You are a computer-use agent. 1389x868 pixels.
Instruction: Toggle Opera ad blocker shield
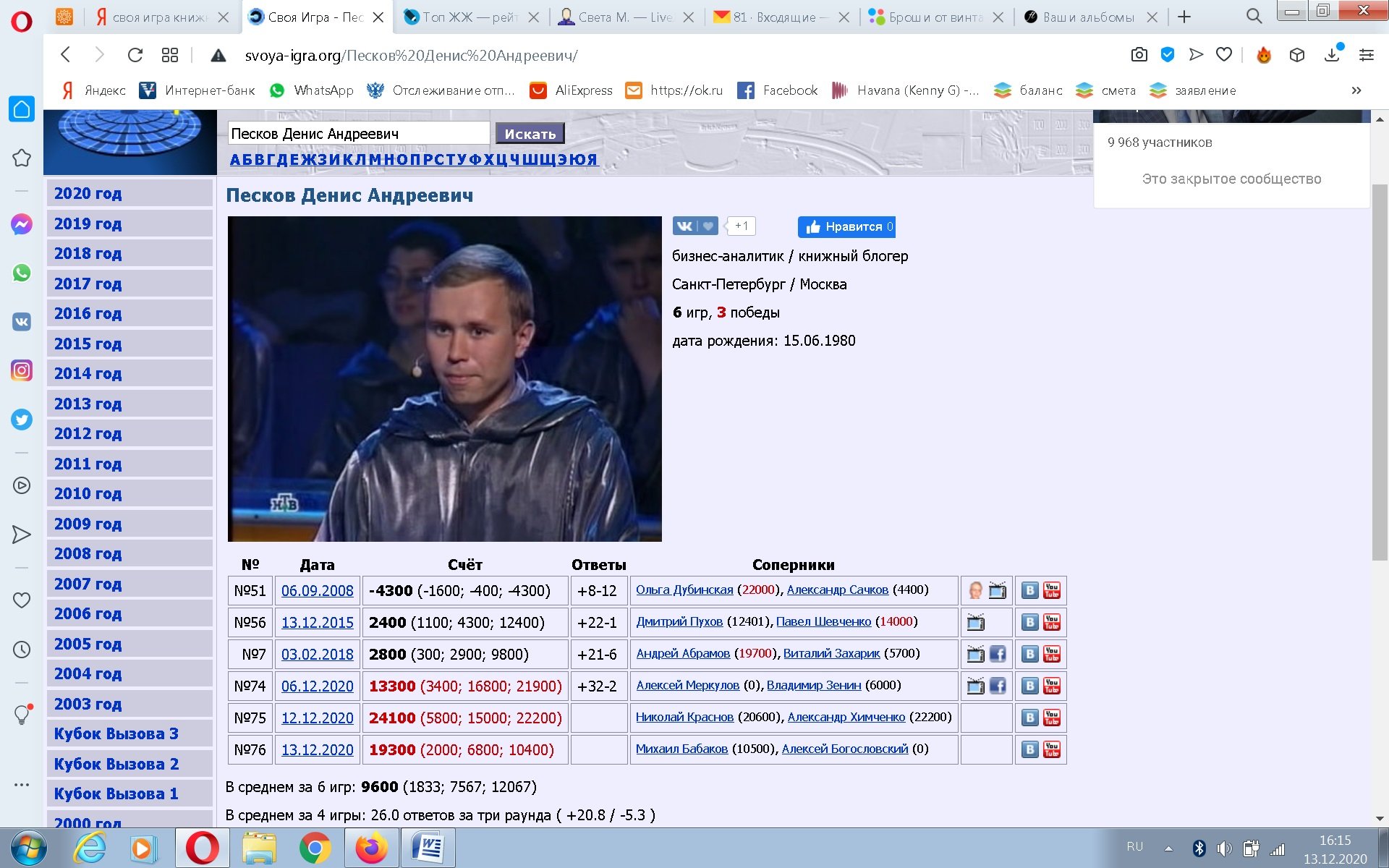point(1167,55)
